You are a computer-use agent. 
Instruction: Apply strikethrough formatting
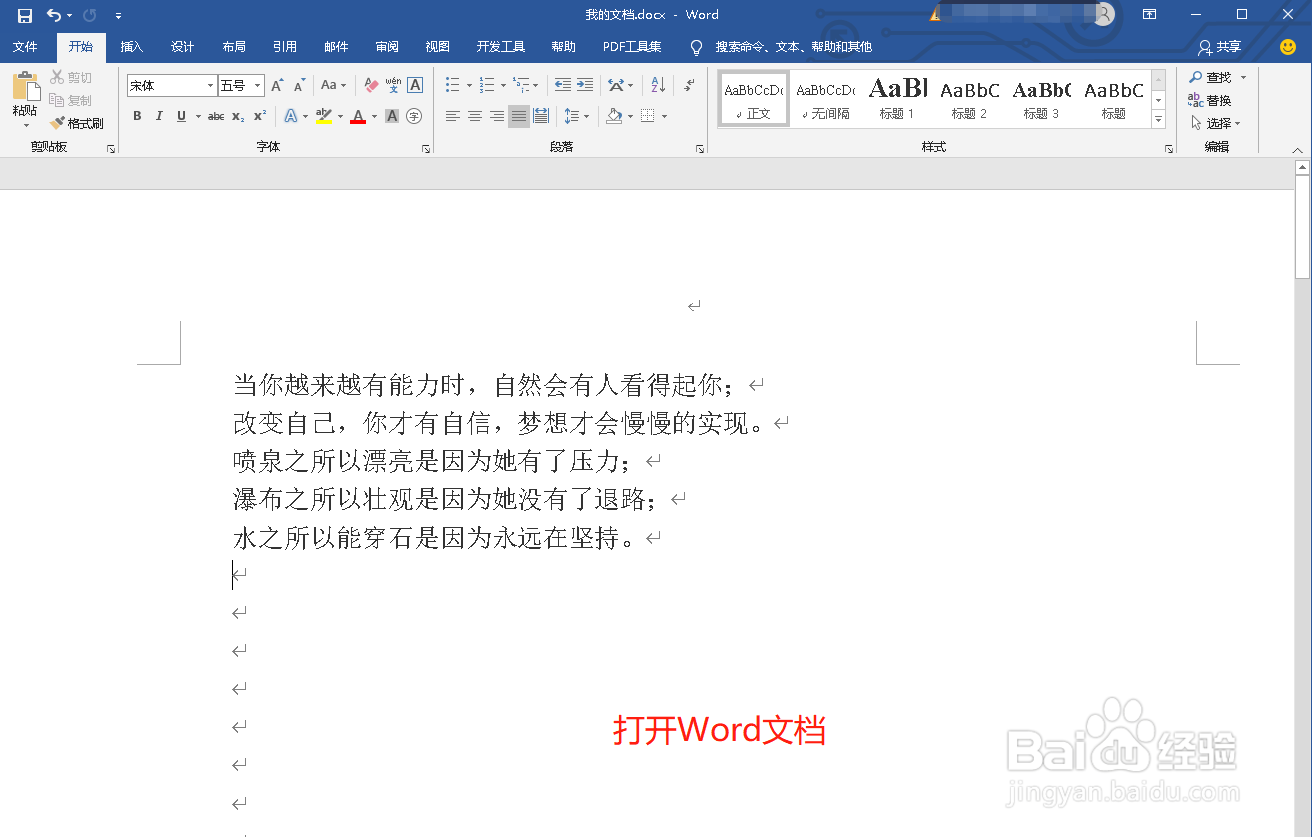pyautogui.click(x=215, y=116)
